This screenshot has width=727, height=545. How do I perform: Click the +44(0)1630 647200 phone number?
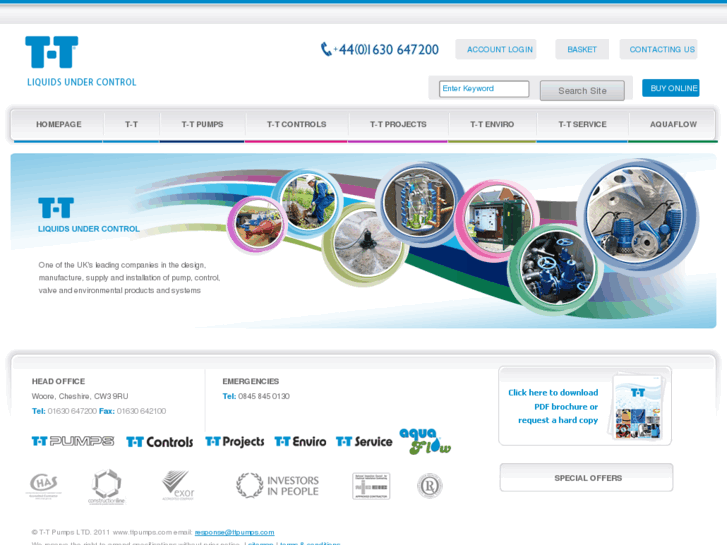click(x=386, y=50)
